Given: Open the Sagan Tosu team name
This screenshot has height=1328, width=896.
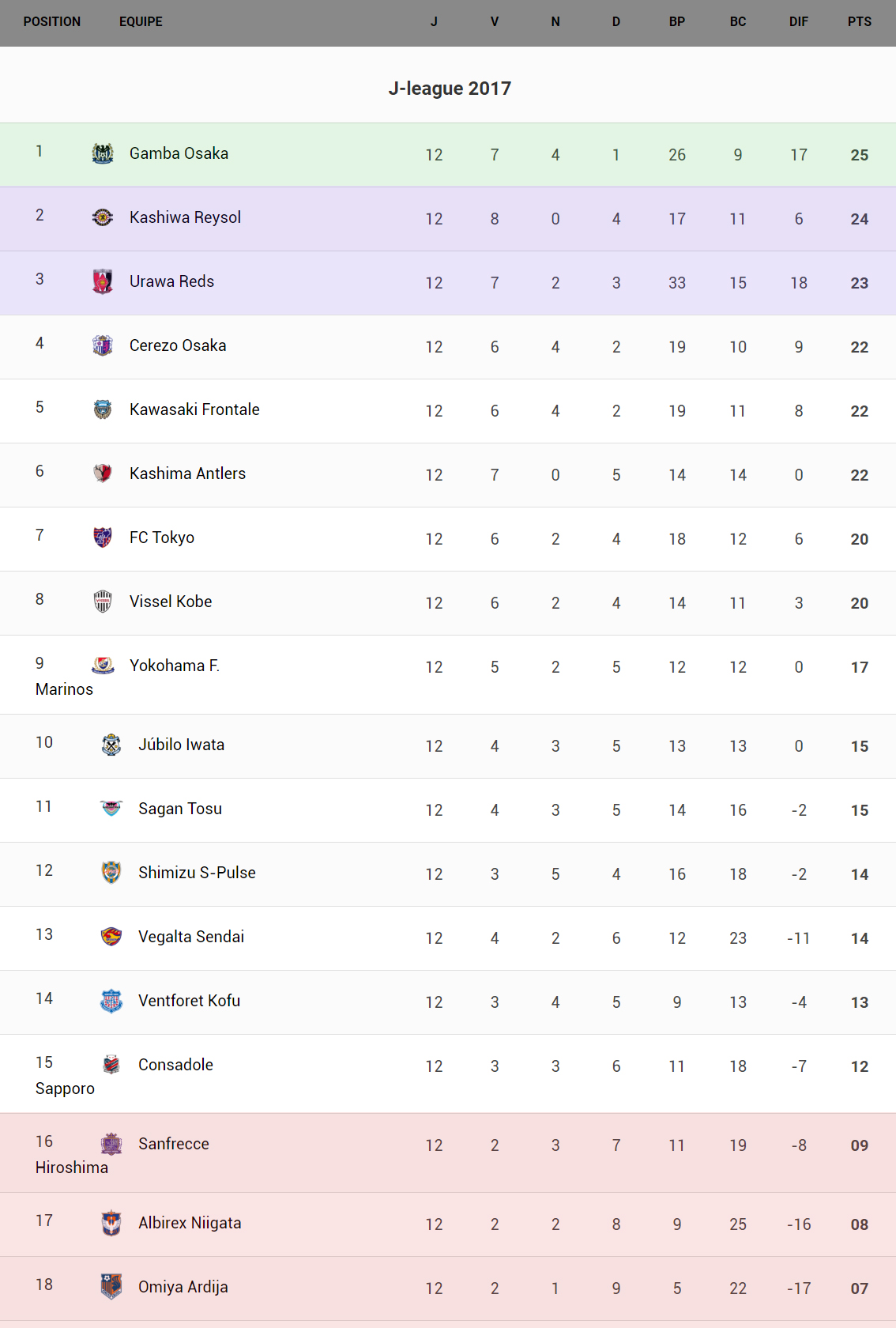Looking at the screenshot, I should (180, 809).
